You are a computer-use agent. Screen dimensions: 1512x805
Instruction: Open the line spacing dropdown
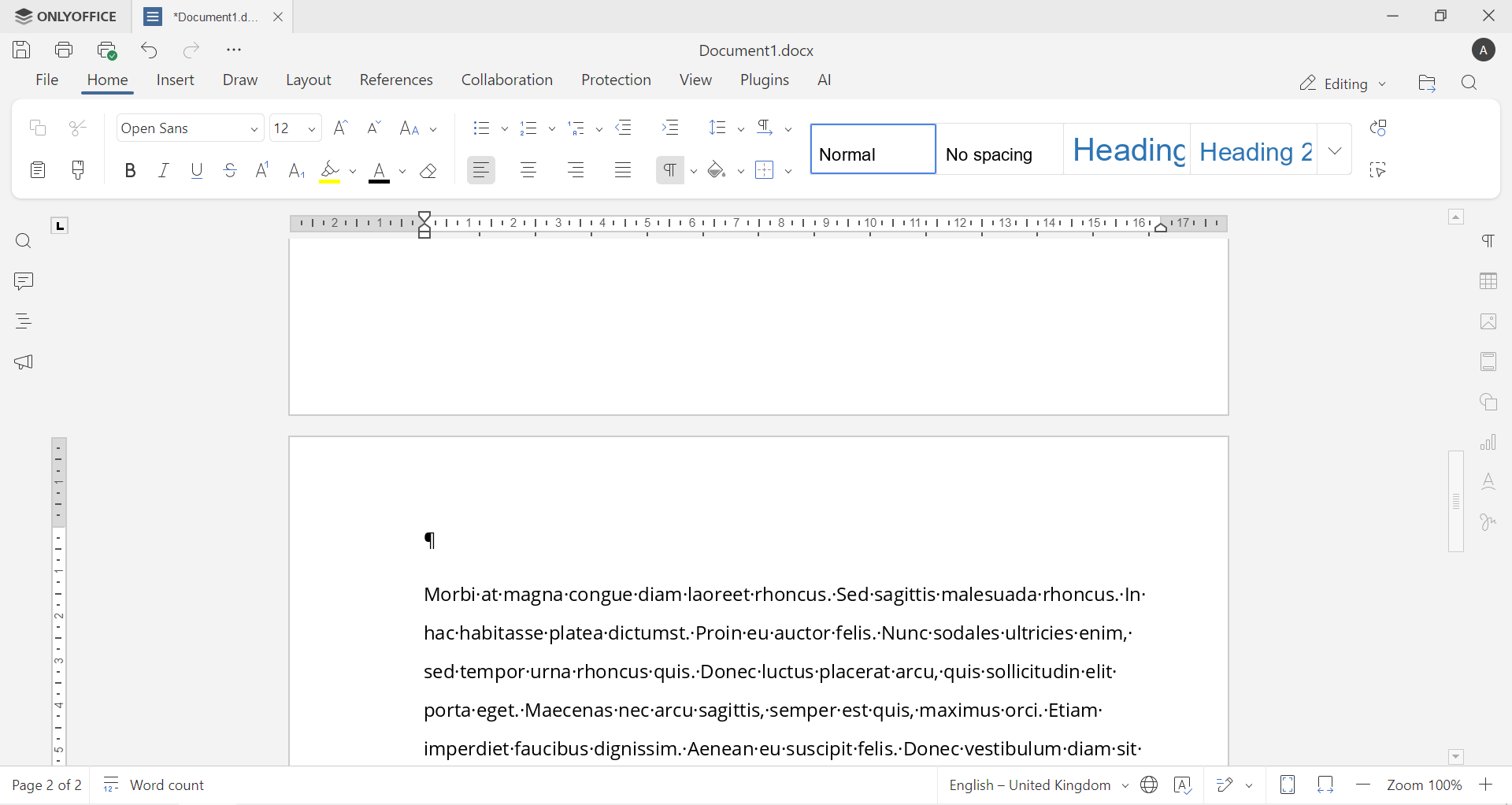(740, 128)
